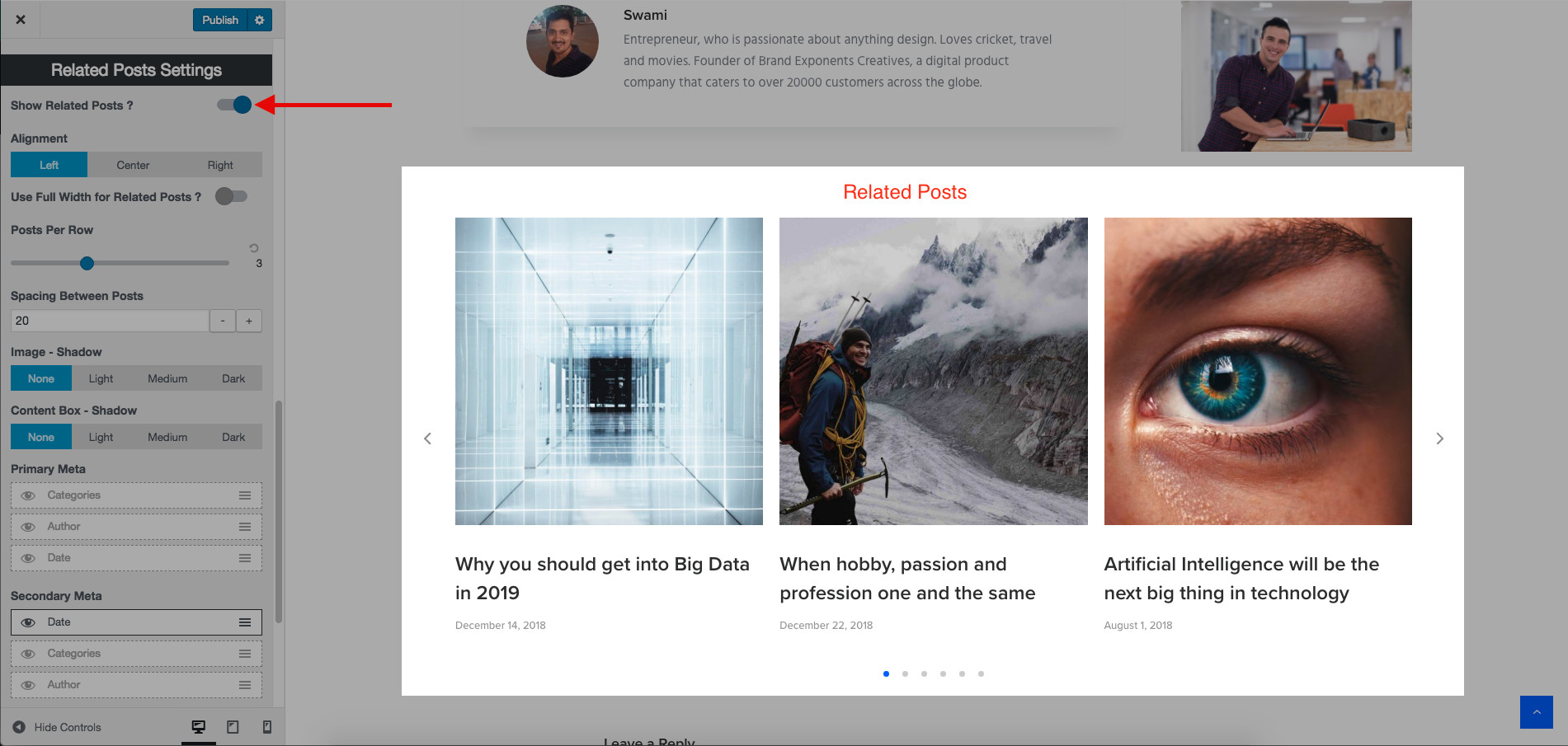
Task: Click the Spacing Between Posts input field
Action: [x=110, y=321]
